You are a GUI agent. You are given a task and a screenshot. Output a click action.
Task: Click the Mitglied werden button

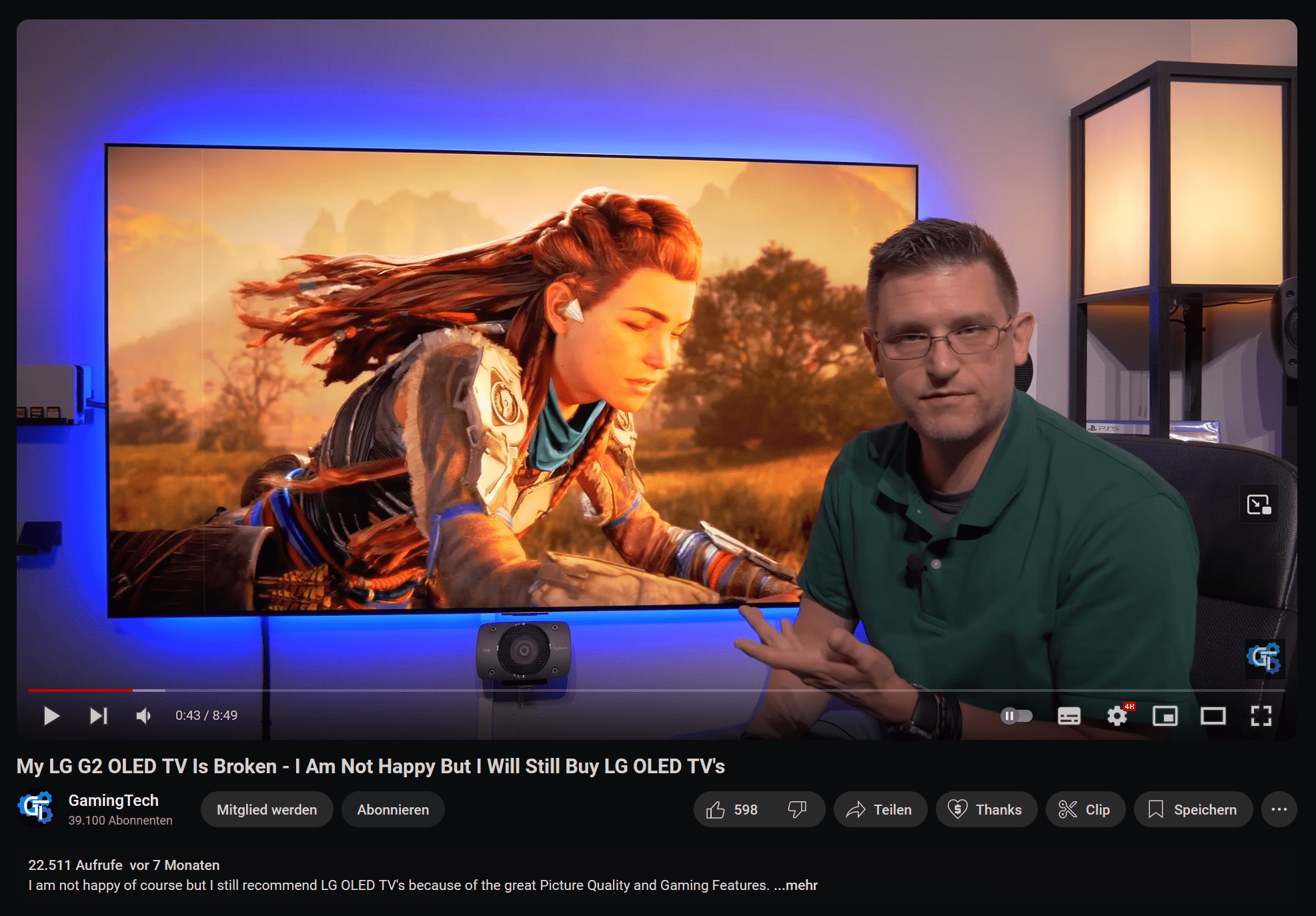(x=267, y=809)
